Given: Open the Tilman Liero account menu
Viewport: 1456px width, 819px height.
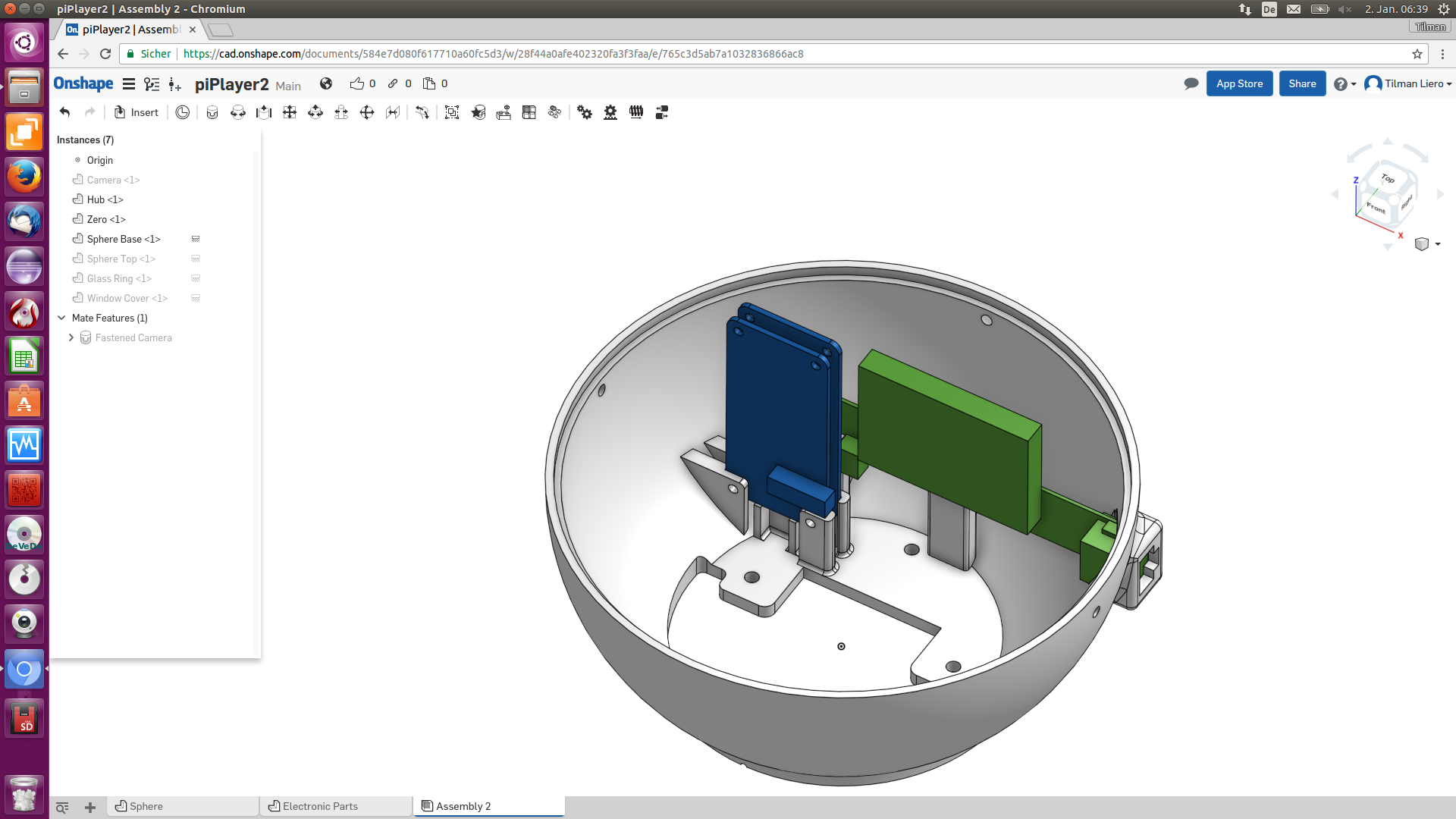Looking at the screenshot, I should [x=1408, y=83].
